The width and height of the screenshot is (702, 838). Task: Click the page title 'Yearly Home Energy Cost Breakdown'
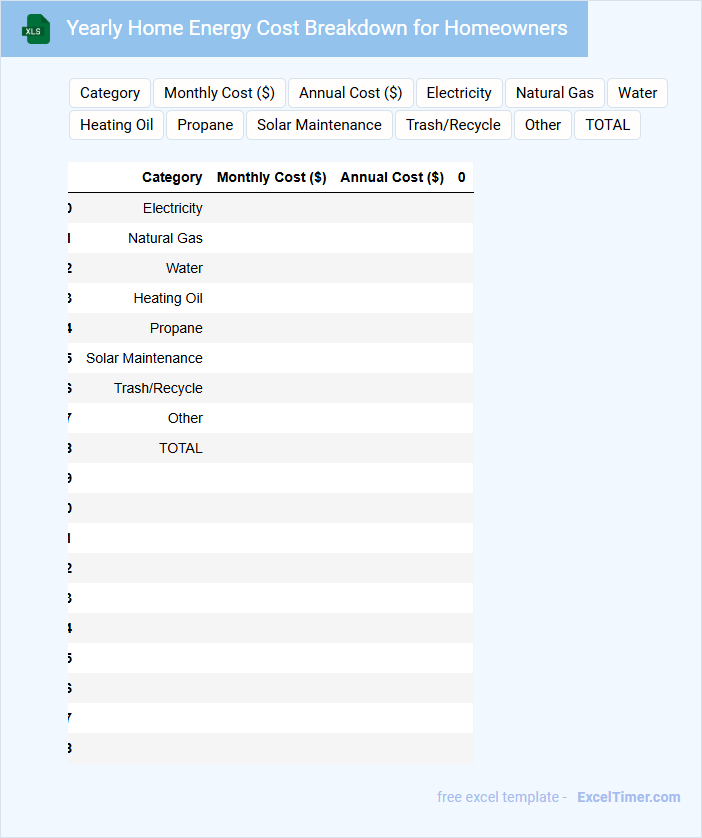click(x=317, y=28)
